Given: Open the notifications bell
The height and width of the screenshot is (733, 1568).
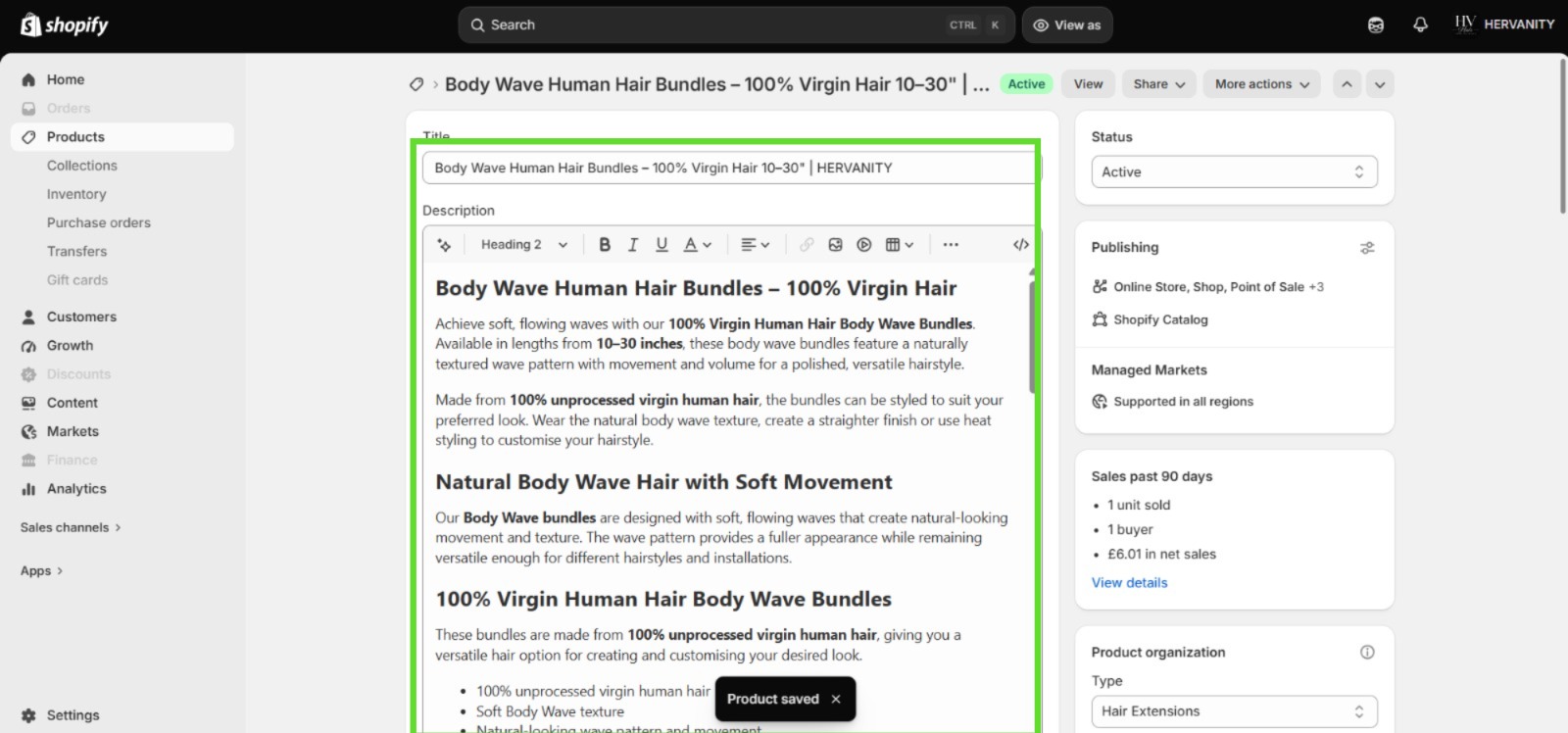Looking at the screenshot, I should (1420, 24).
